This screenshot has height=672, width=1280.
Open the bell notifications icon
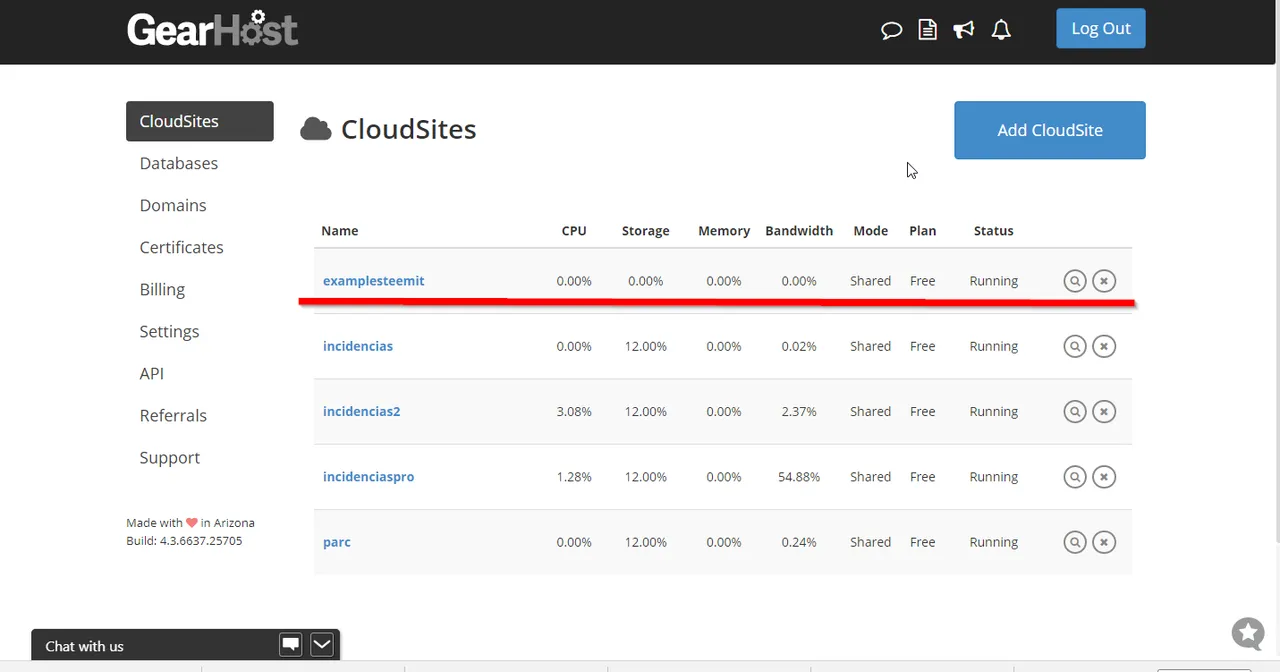(1001, 30)
